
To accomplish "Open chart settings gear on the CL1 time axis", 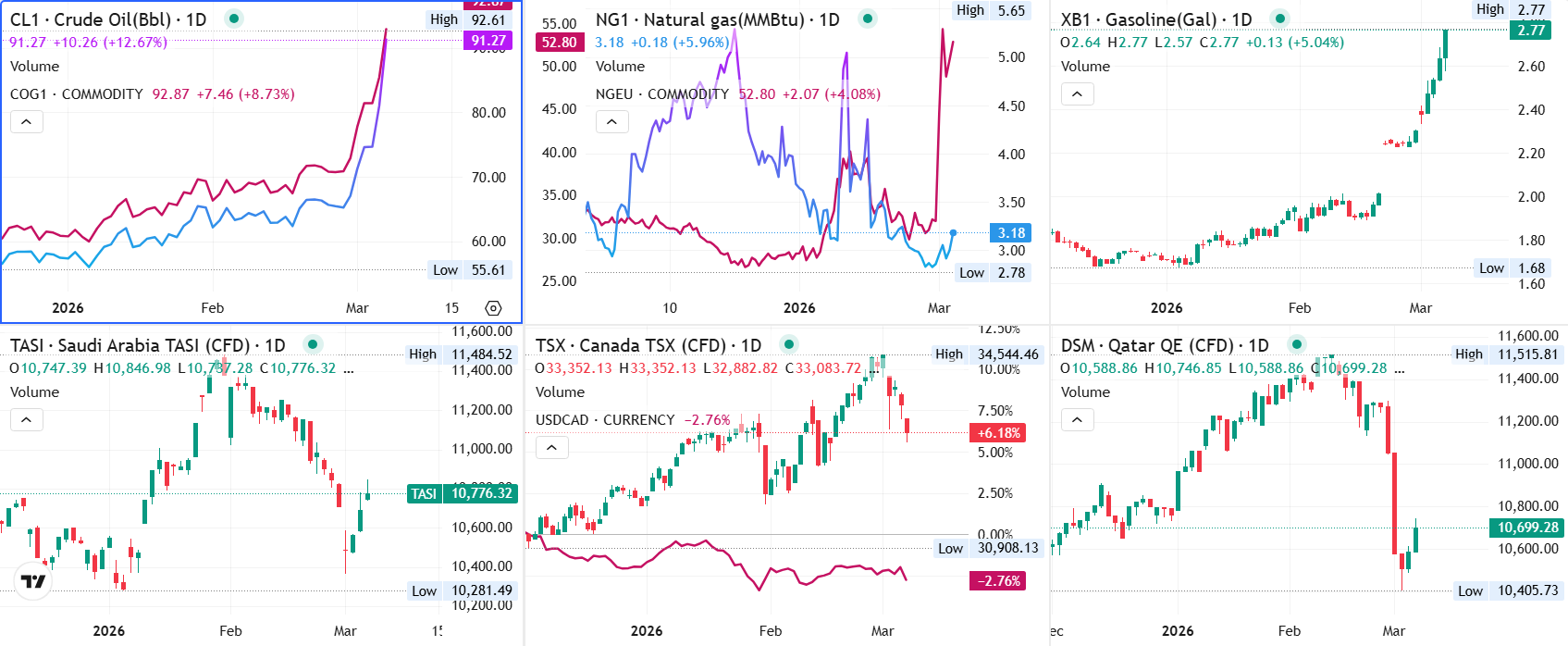I will 493,308.
